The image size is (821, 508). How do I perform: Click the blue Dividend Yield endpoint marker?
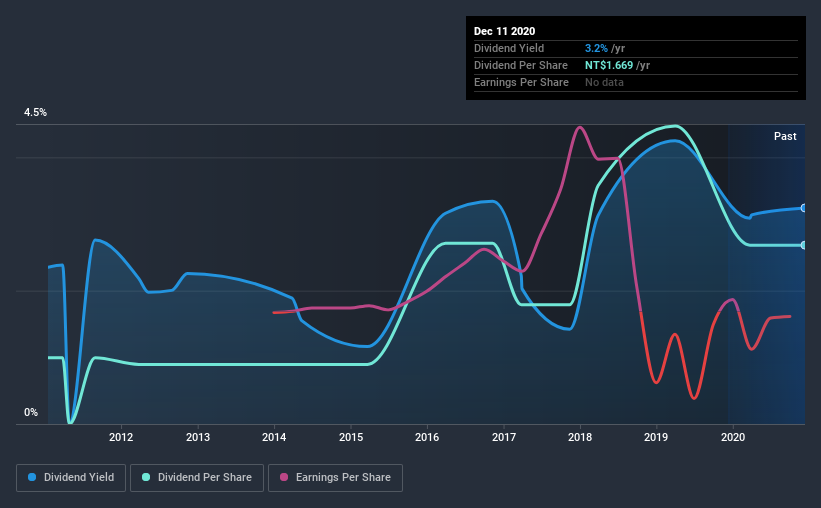click(x=803, y=208)
